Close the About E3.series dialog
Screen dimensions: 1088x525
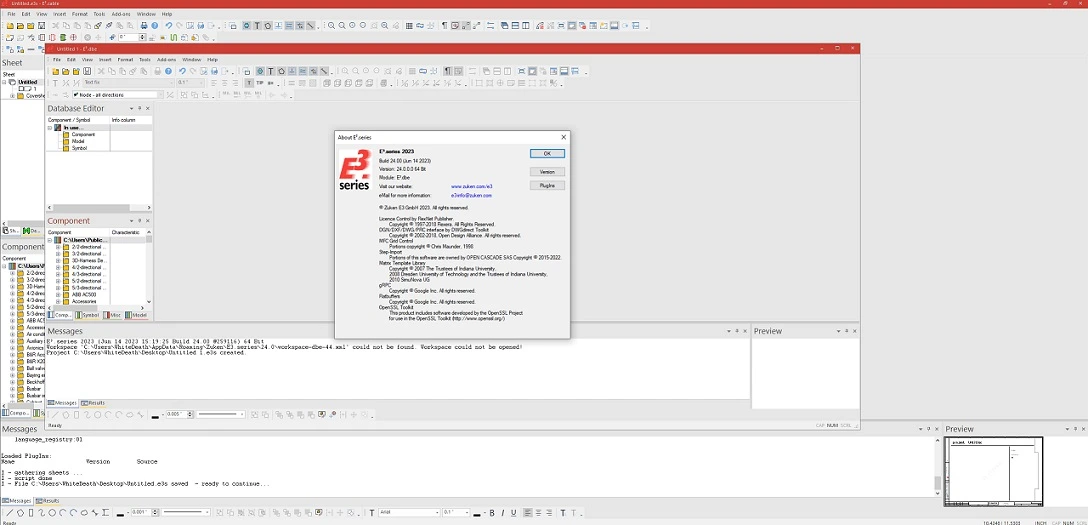click(563, 137)
